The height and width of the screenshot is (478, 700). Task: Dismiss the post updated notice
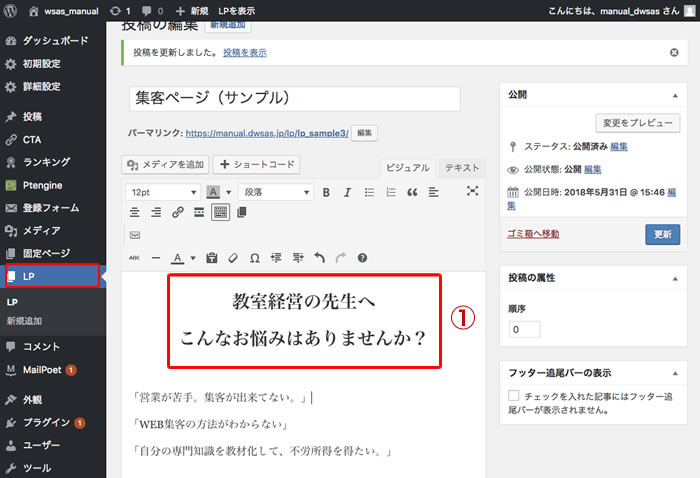click(x=673, y=51)
